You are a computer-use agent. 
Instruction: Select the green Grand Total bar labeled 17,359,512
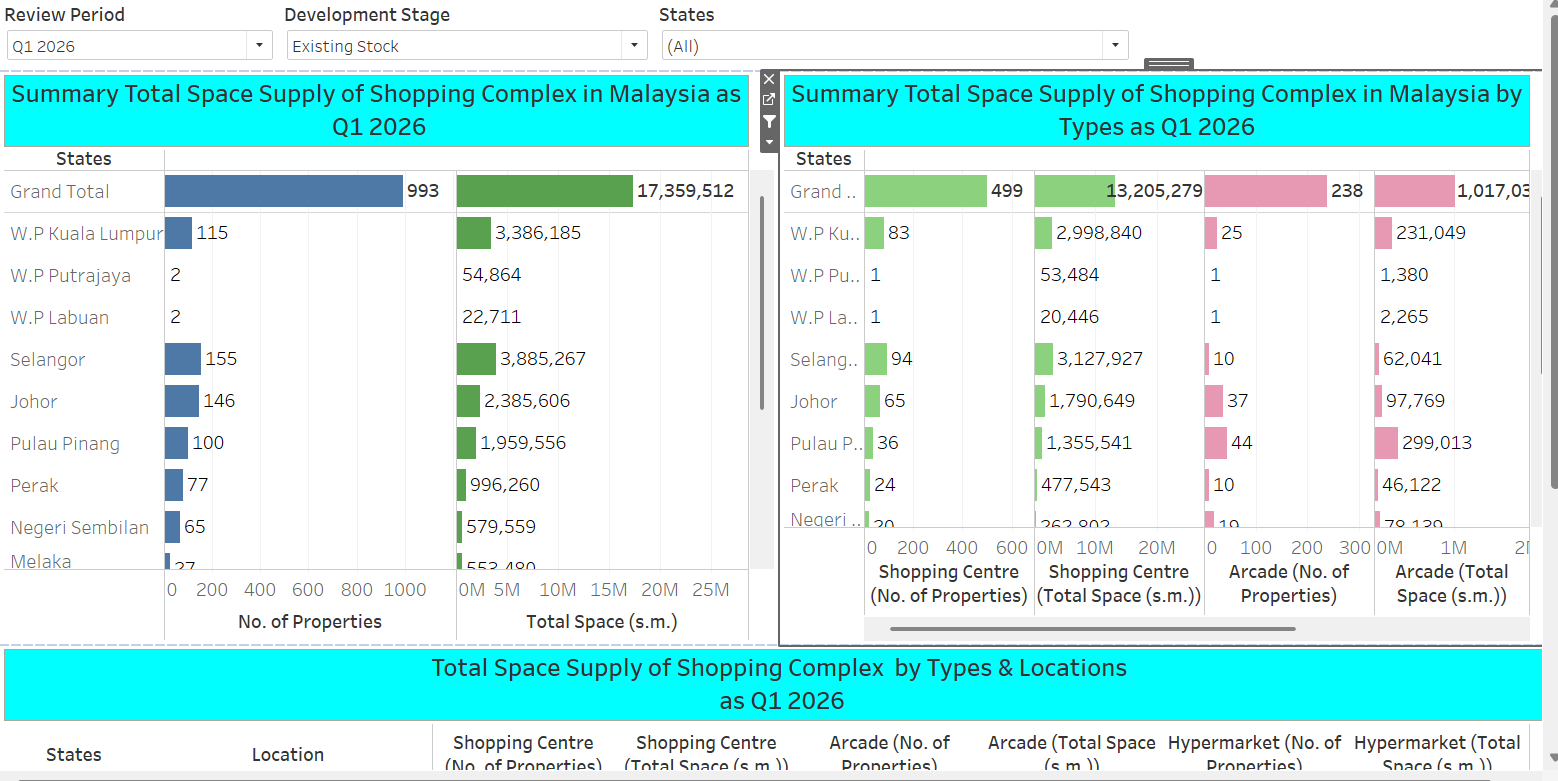coord(545,191)
